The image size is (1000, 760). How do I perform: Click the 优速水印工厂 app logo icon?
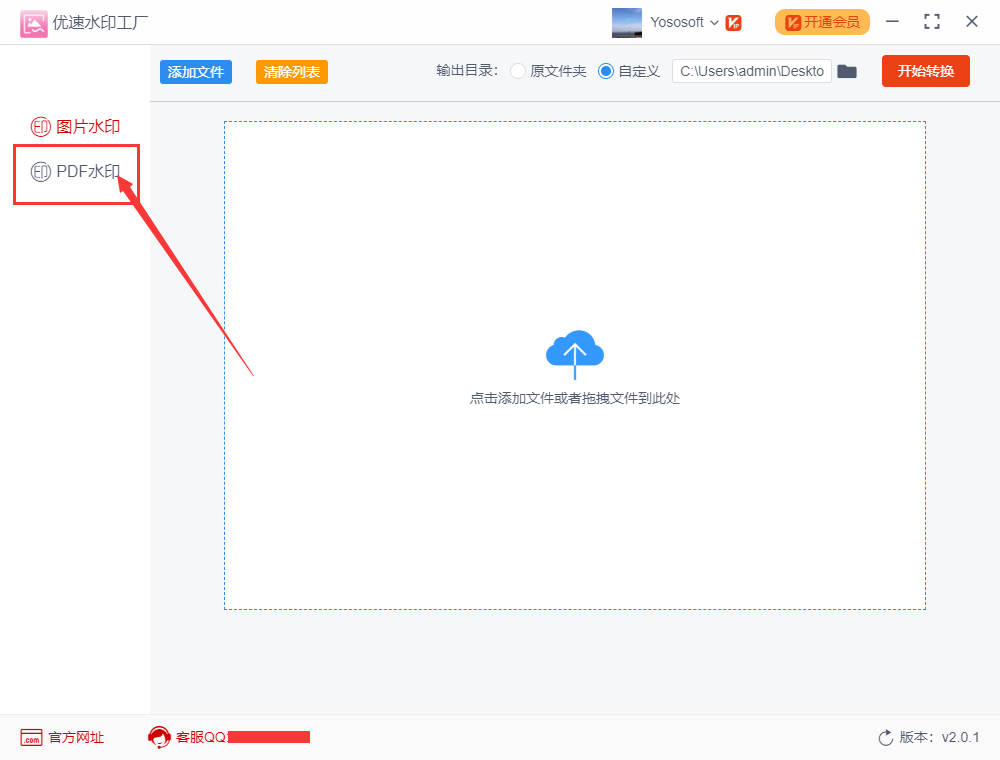[34, 24]
